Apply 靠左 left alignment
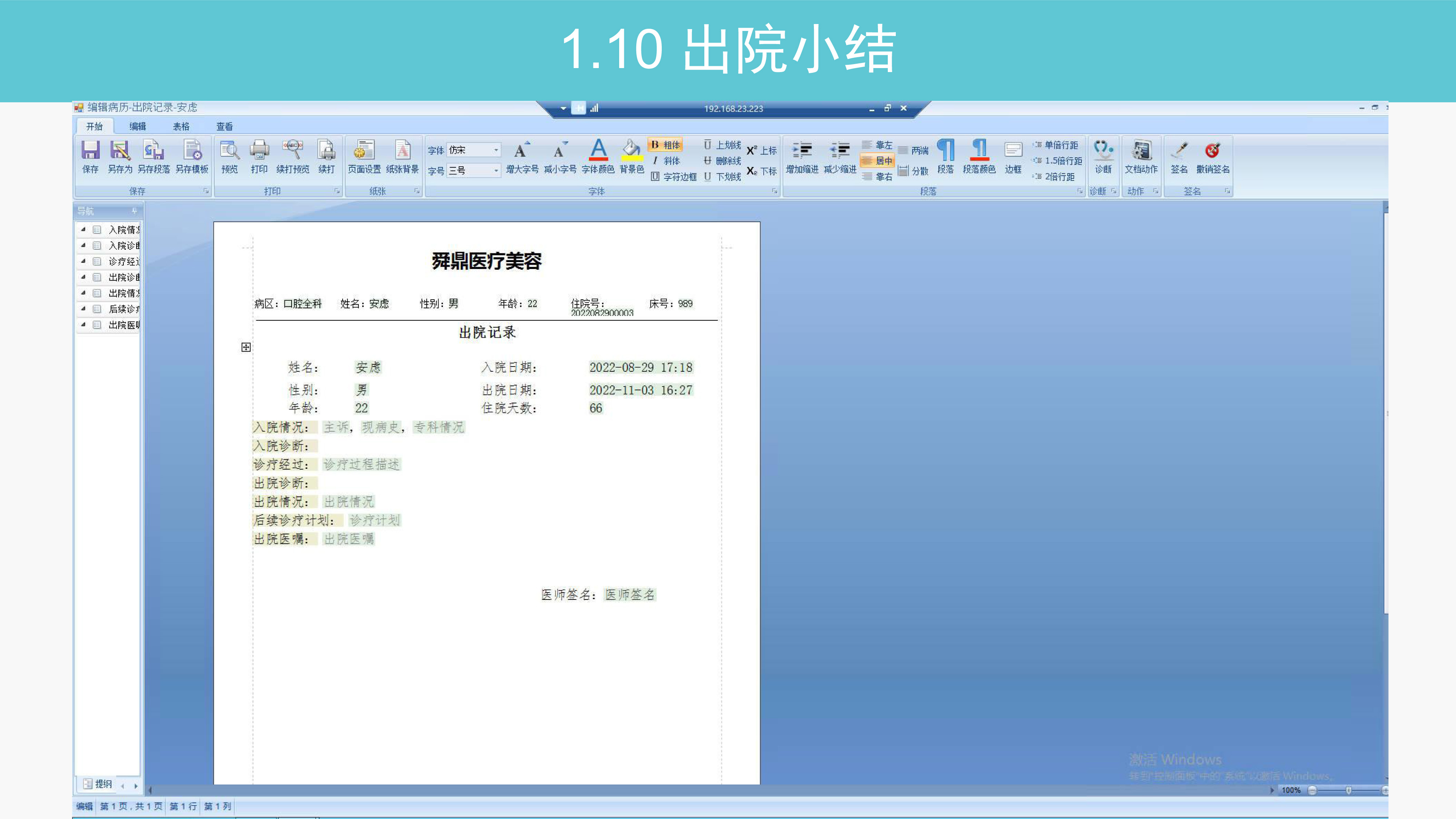Image resolution: width=1456 pixels, height=819 pixels. click(877, 145)
